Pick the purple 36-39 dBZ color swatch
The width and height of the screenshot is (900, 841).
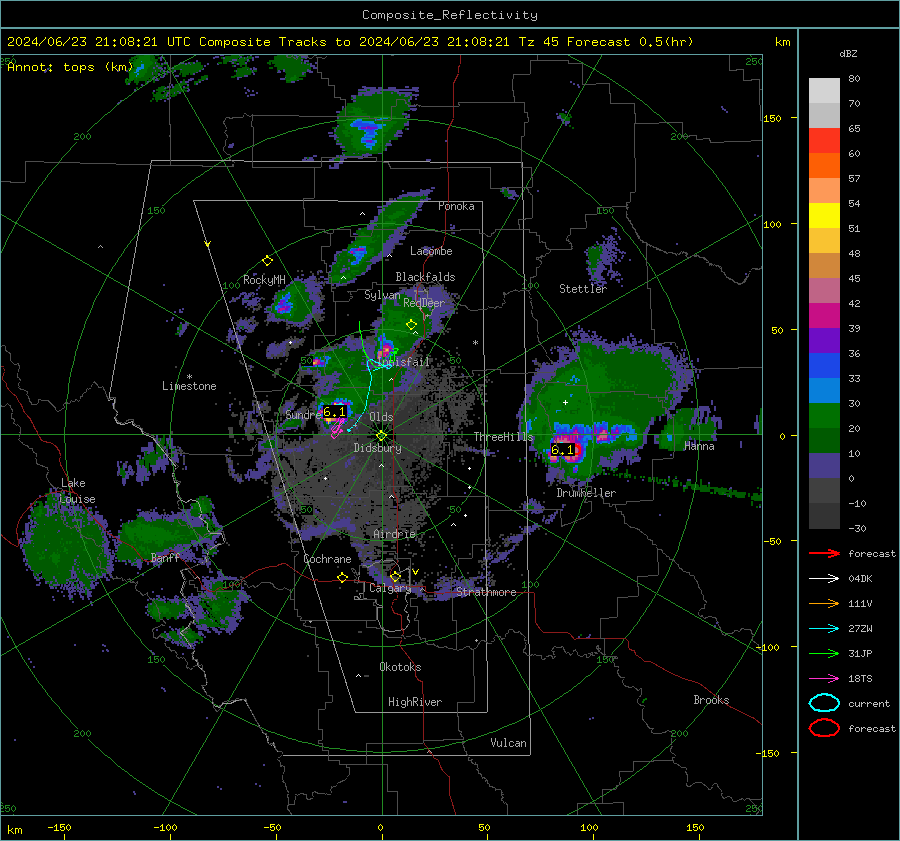[824, 340]
